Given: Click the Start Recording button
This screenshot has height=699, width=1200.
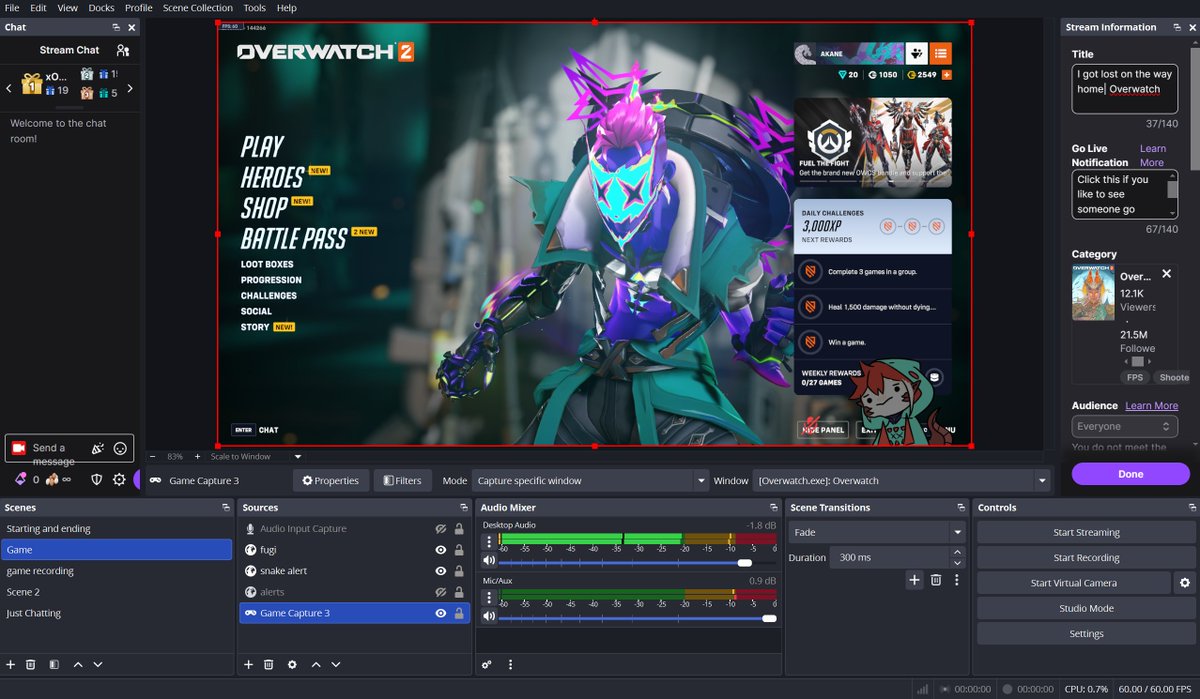Looking at the screenshot, I should pos(1086,558).
